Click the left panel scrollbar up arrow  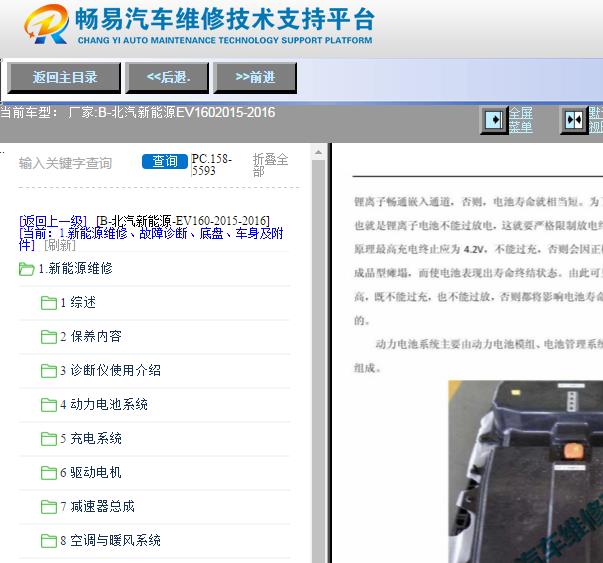tap(318, 152)
